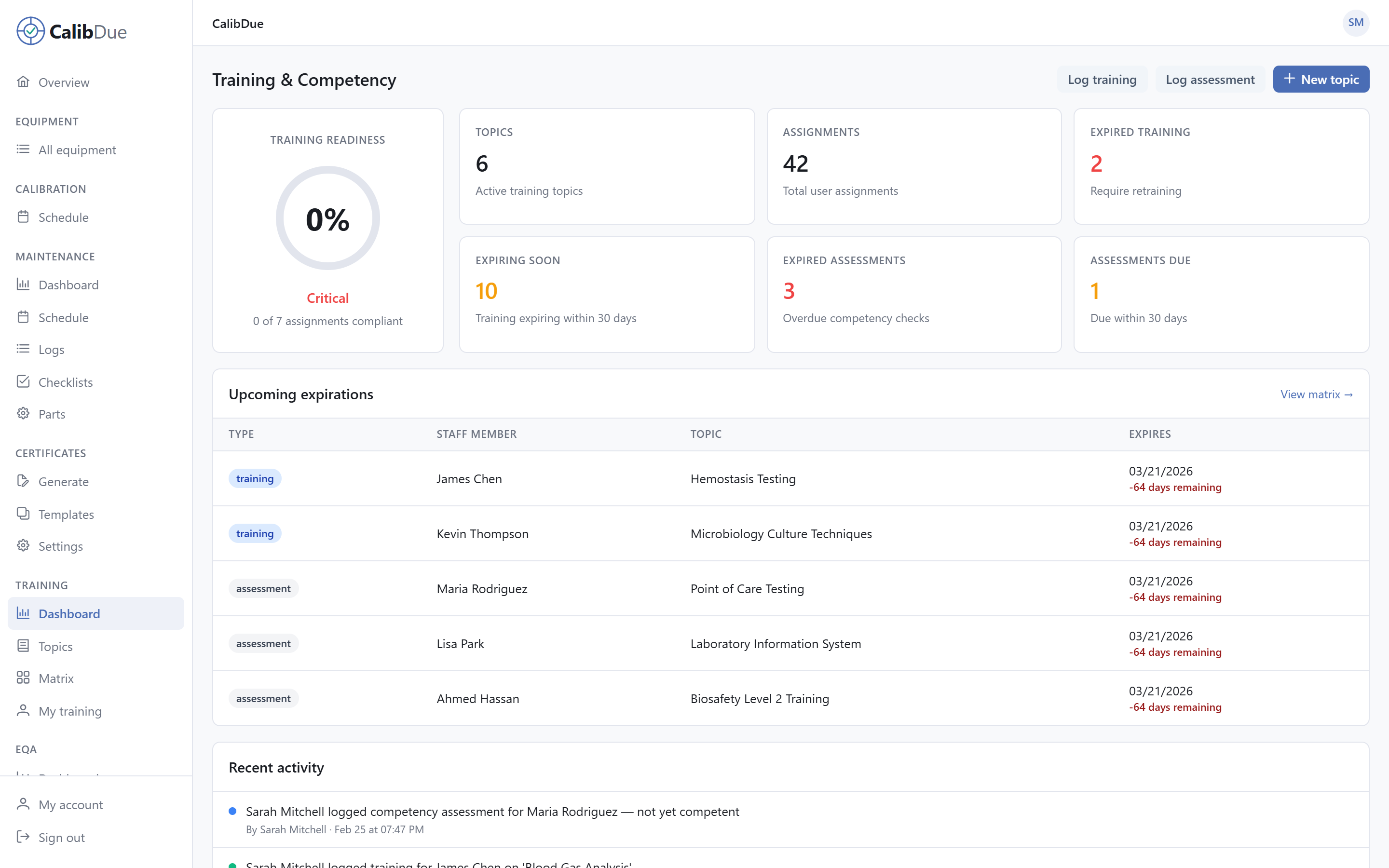
Task: Click the CalibDue header title
Action: click(x=238, y=24)
